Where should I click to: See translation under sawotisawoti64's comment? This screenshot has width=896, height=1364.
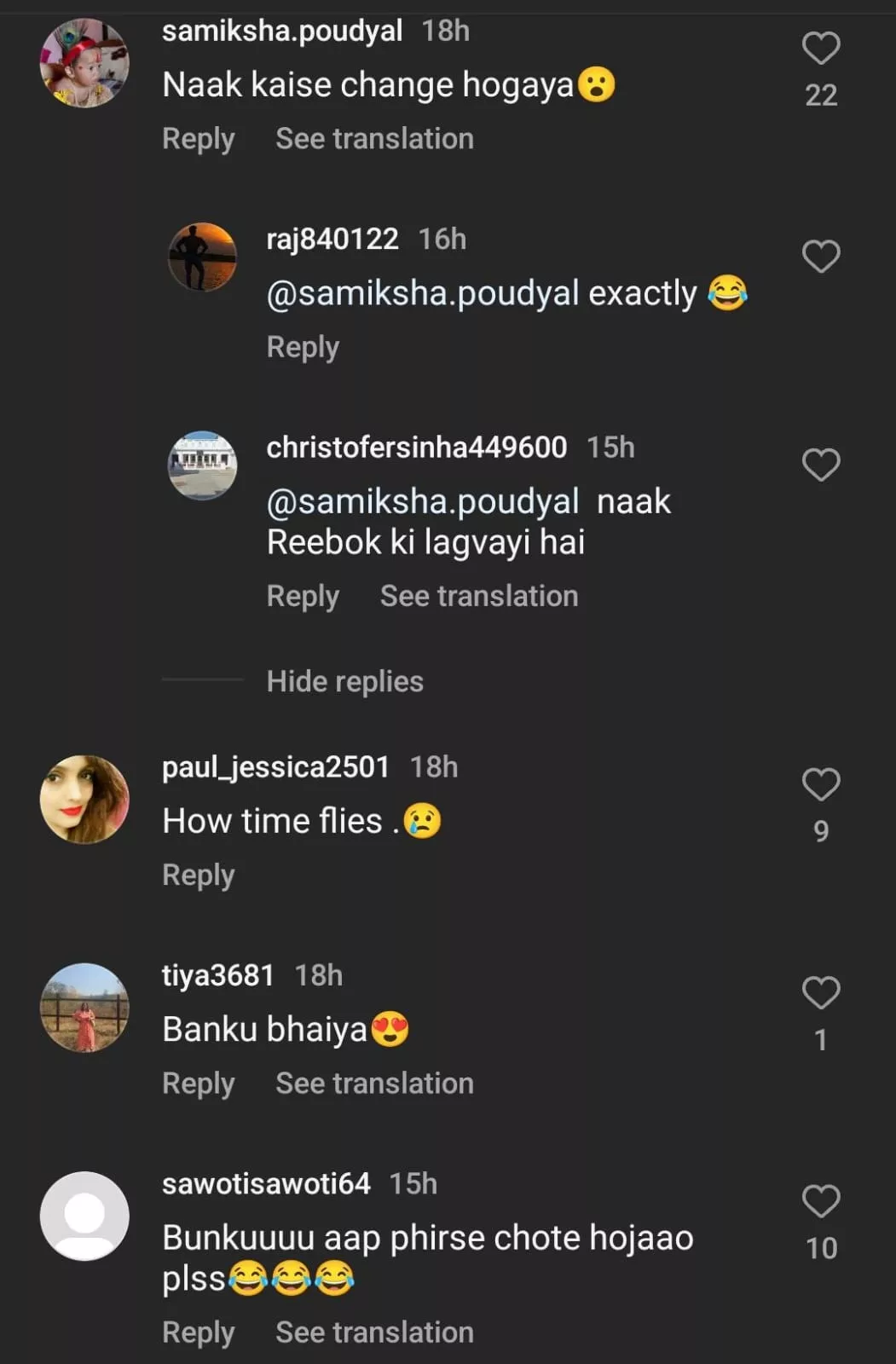click(x=374, y=1332)
